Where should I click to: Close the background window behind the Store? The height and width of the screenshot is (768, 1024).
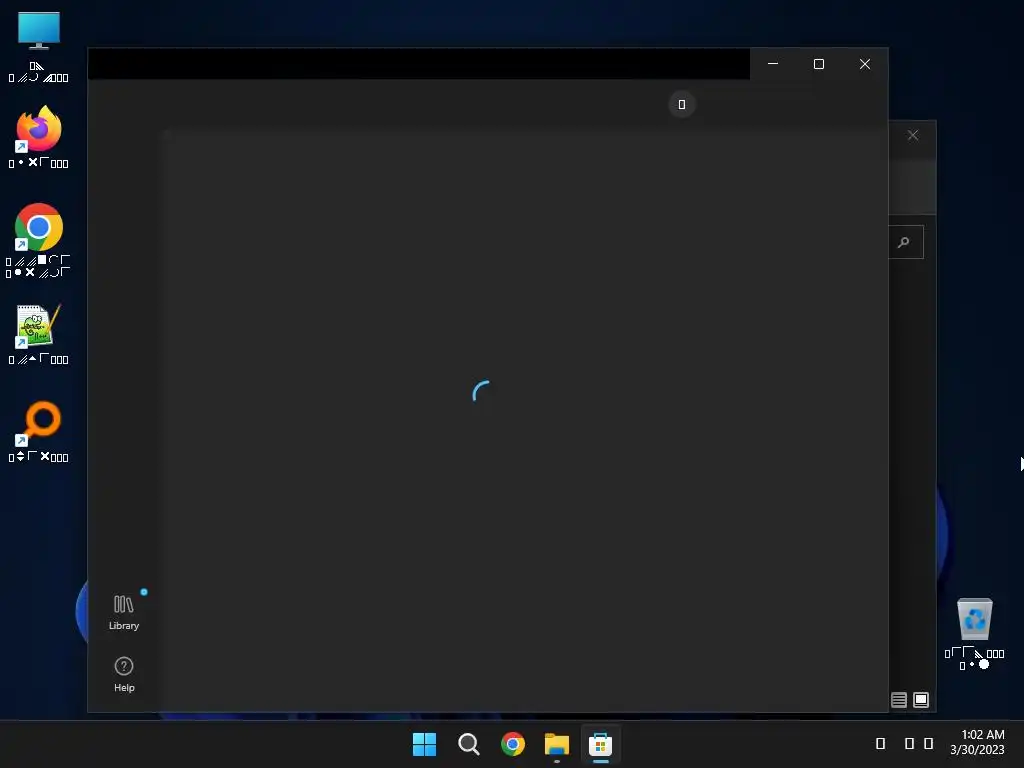click(913, 135)
